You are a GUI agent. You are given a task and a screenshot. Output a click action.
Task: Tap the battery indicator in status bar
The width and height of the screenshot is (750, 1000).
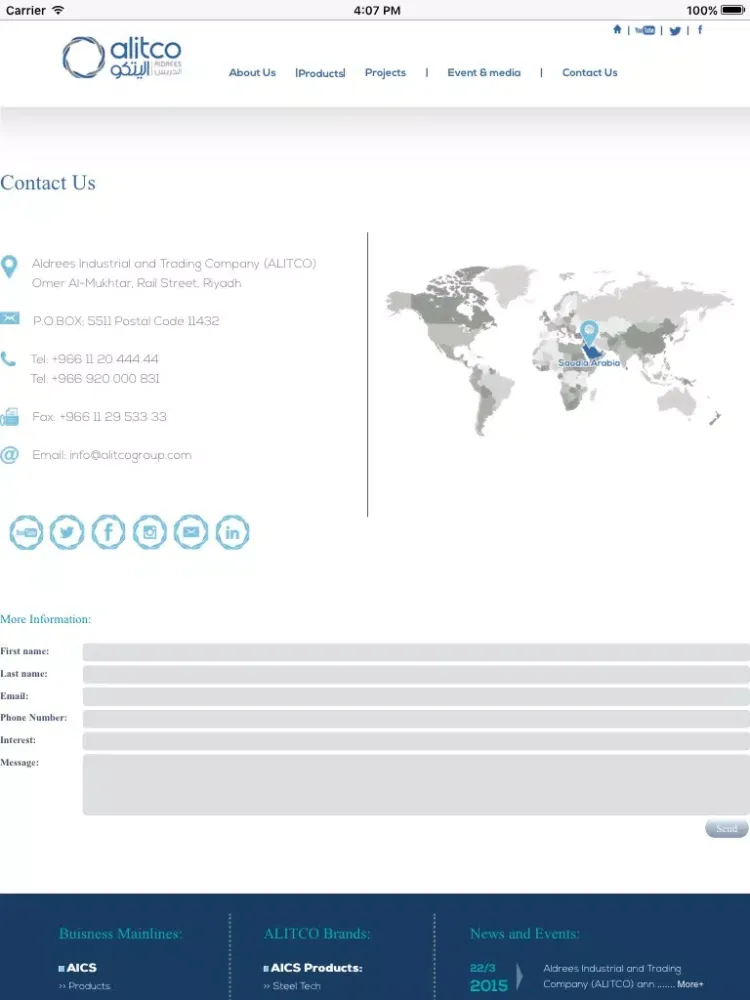[x=733, y=10]
